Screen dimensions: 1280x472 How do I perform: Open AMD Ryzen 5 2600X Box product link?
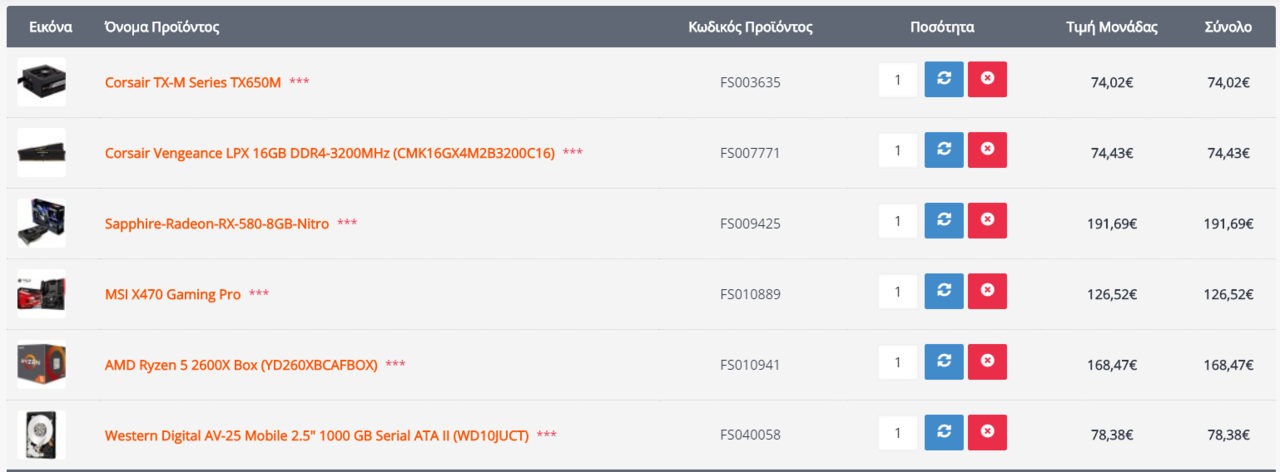pyautogui.click(x=241, y=365)
